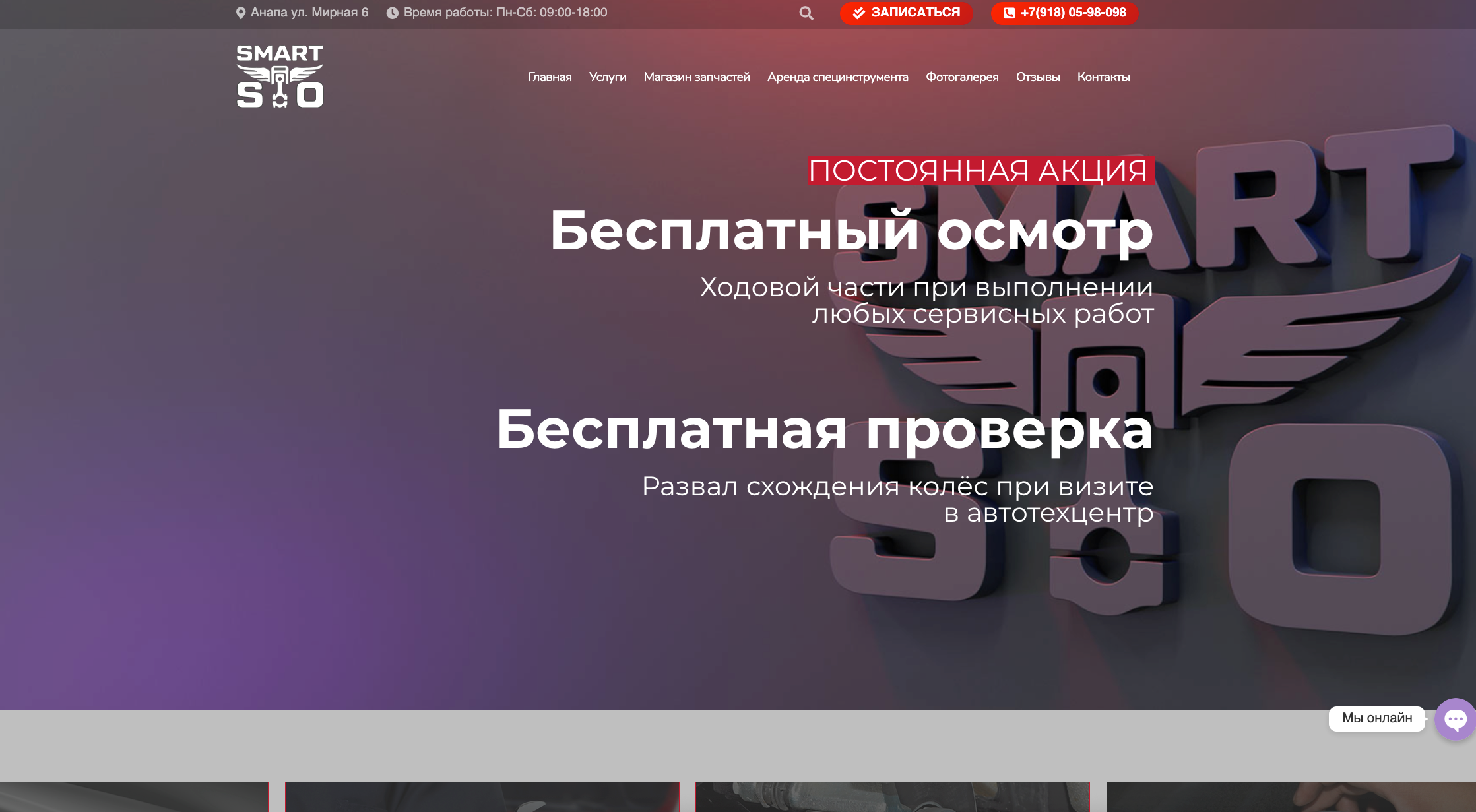Open the Главная menu item
1476x812 pixels.
point(550,77)
